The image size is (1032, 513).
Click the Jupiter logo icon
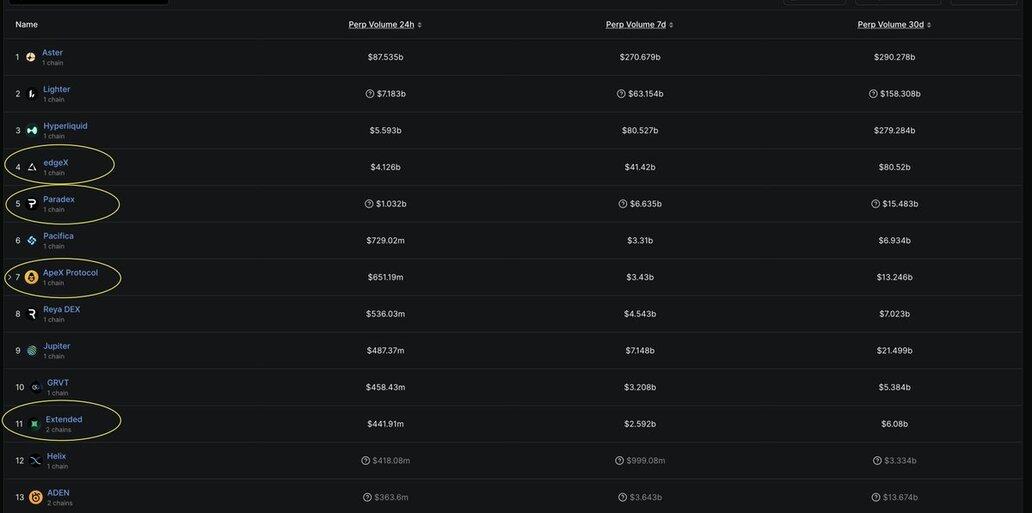(x=32, y=351)
